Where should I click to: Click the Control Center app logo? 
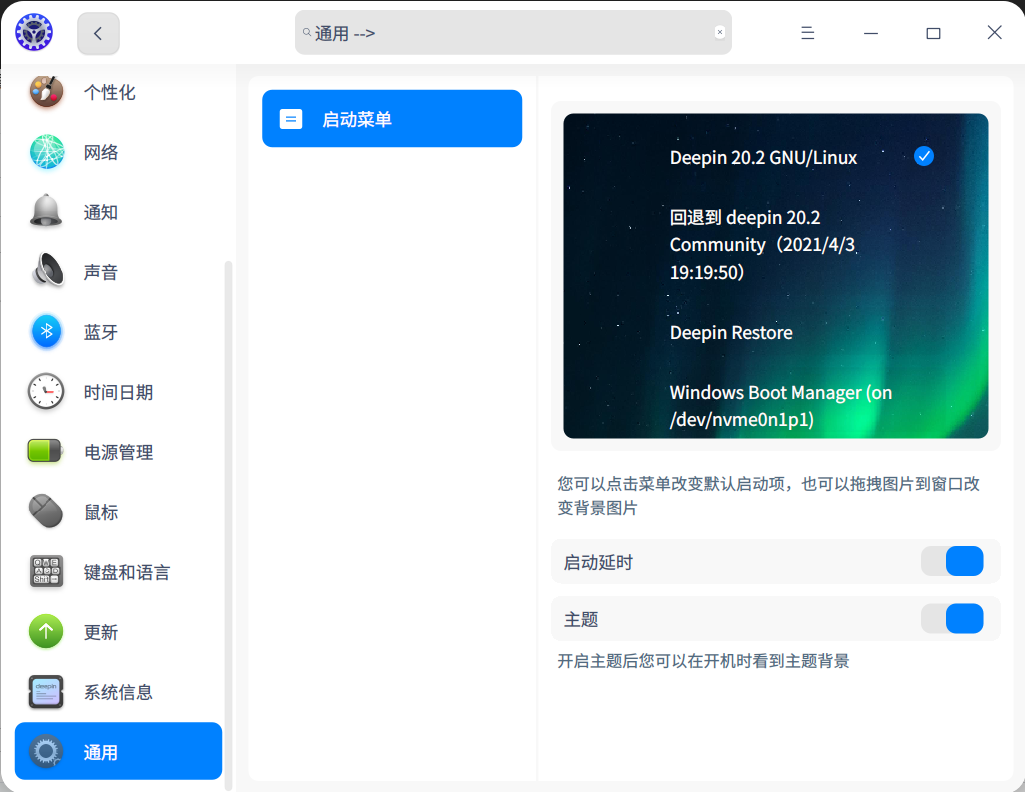[x=34, y=32]
